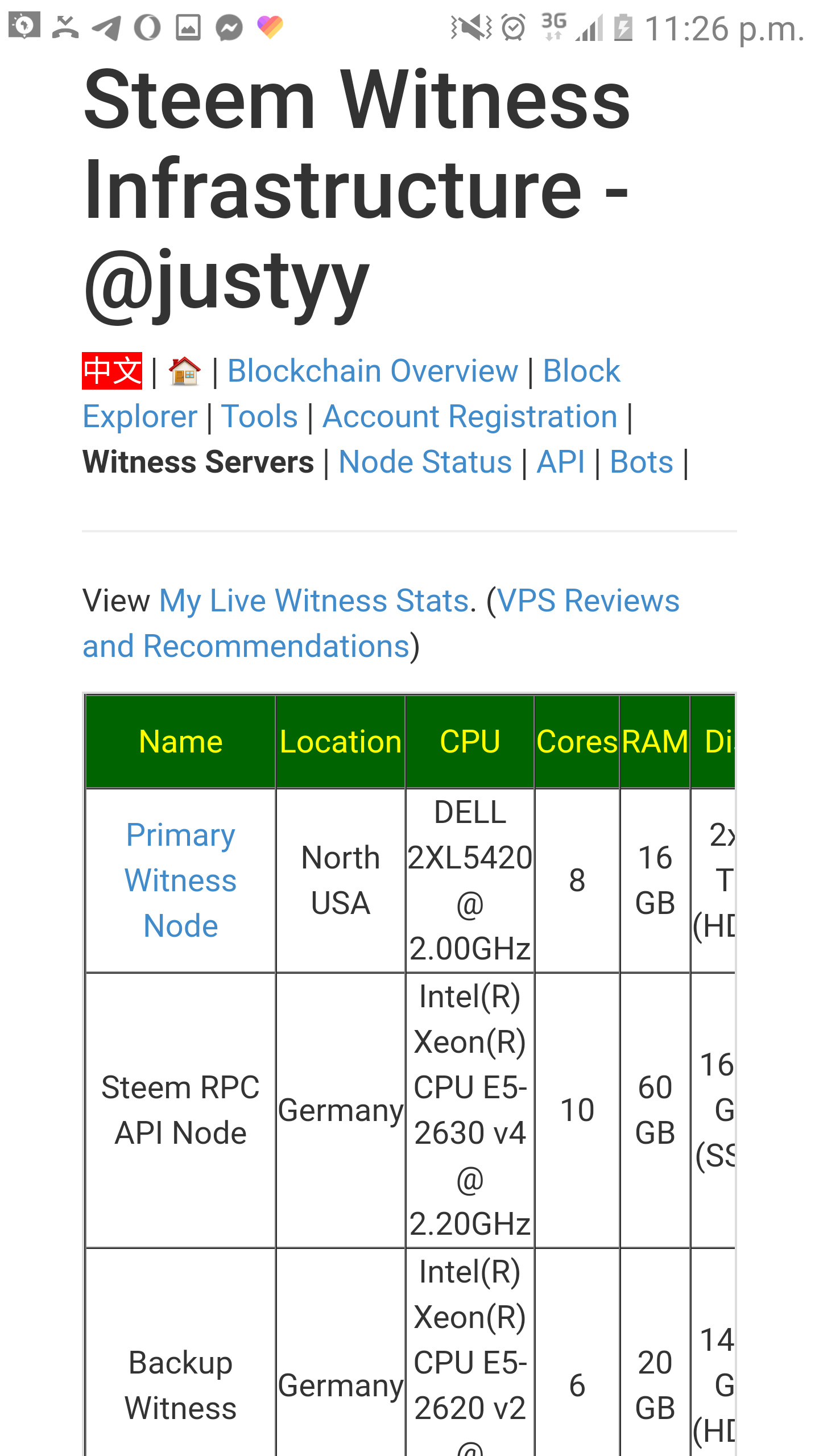Open the Bots page link
This screenshot has height=1456, width=819.
point(642,462)
